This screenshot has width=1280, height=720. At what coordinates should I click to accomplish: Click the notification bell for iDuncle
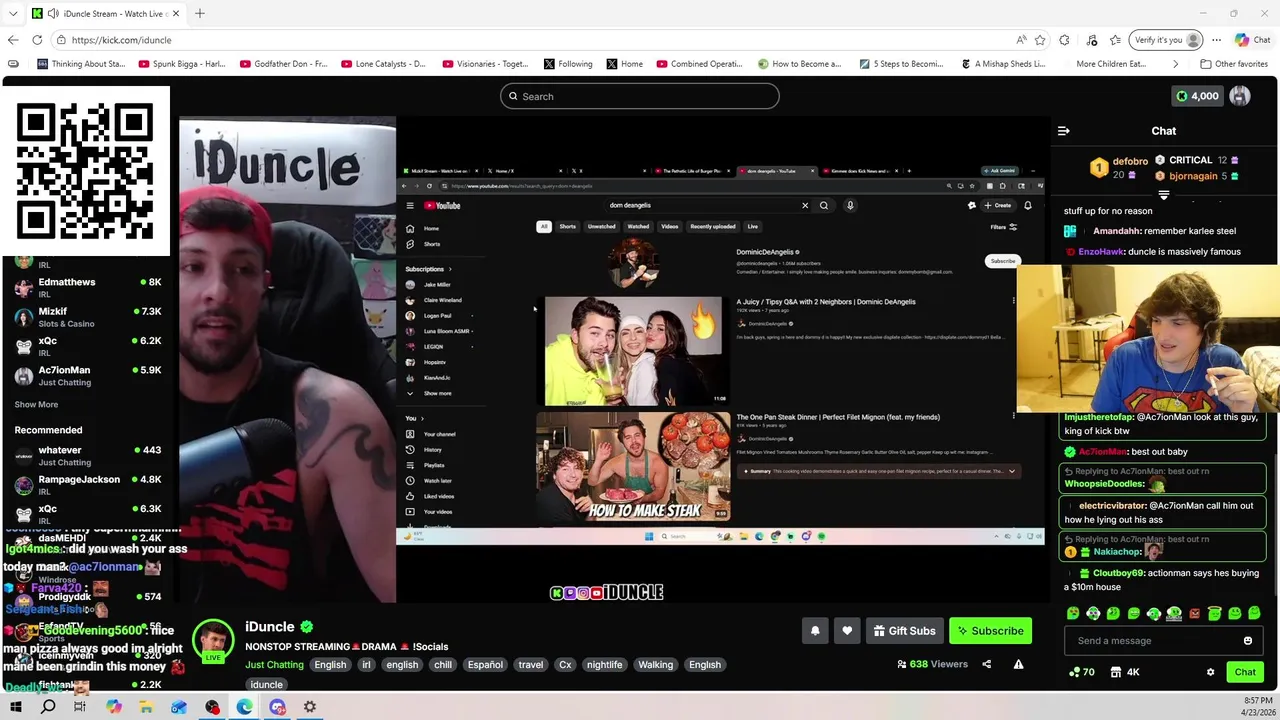(815, 631)
